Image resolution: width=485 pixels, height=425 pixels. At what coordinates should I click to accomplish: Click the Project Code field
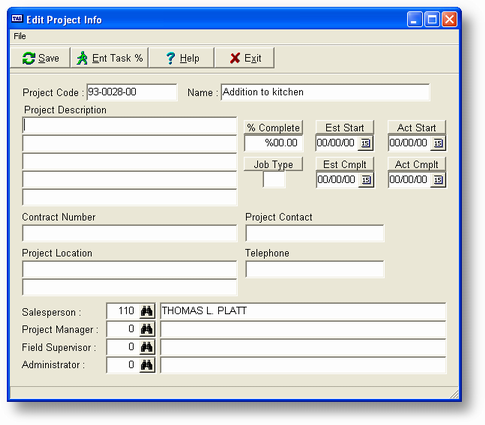[x=132, y=92]
